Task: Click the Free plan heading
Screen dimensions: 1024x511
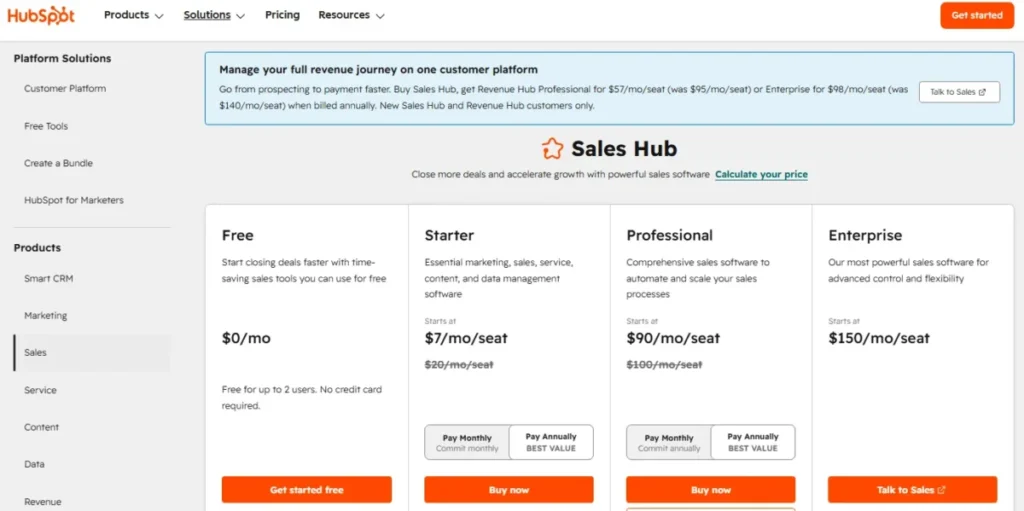Action: click(238, 235)
